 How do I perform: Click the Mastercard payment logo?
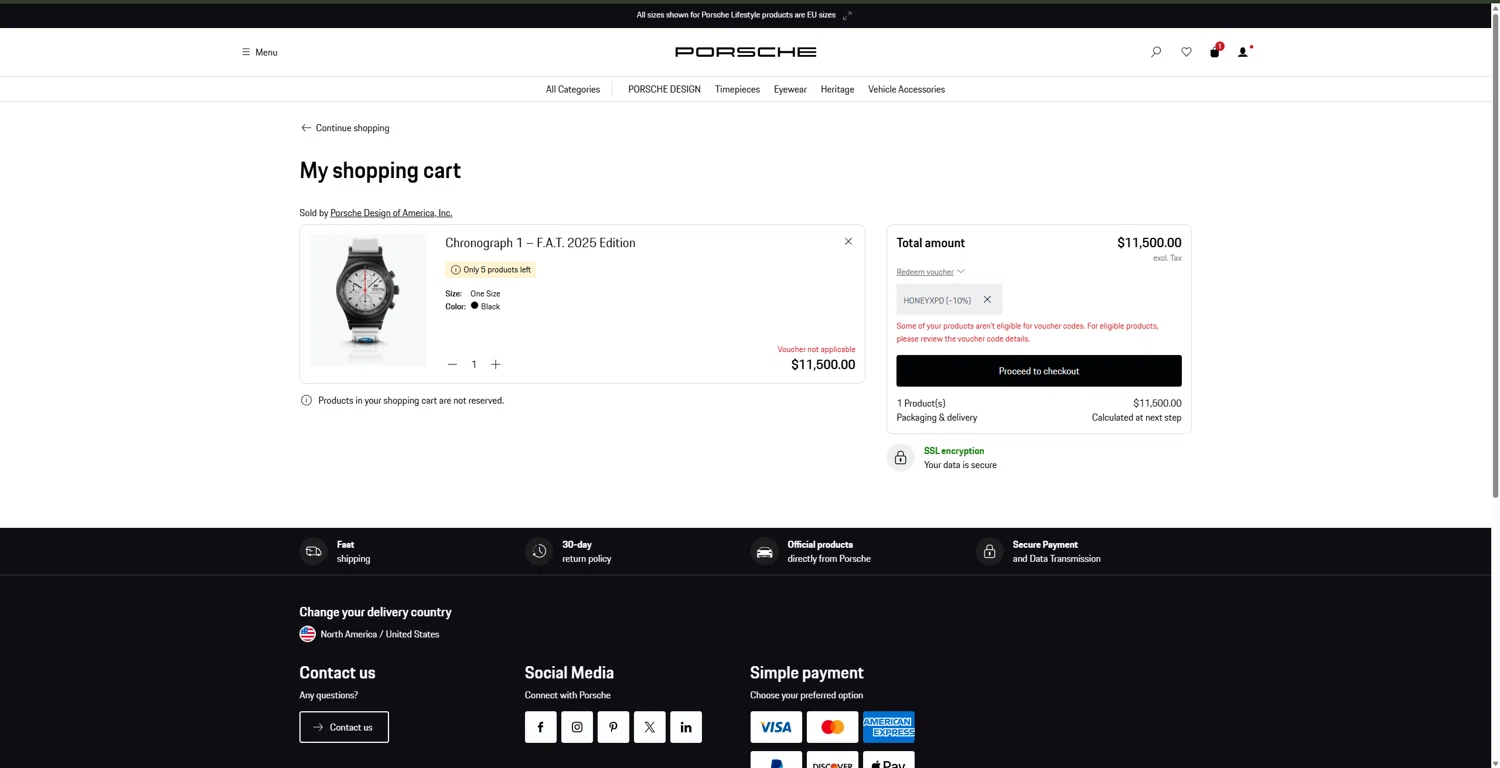[832, 727]
